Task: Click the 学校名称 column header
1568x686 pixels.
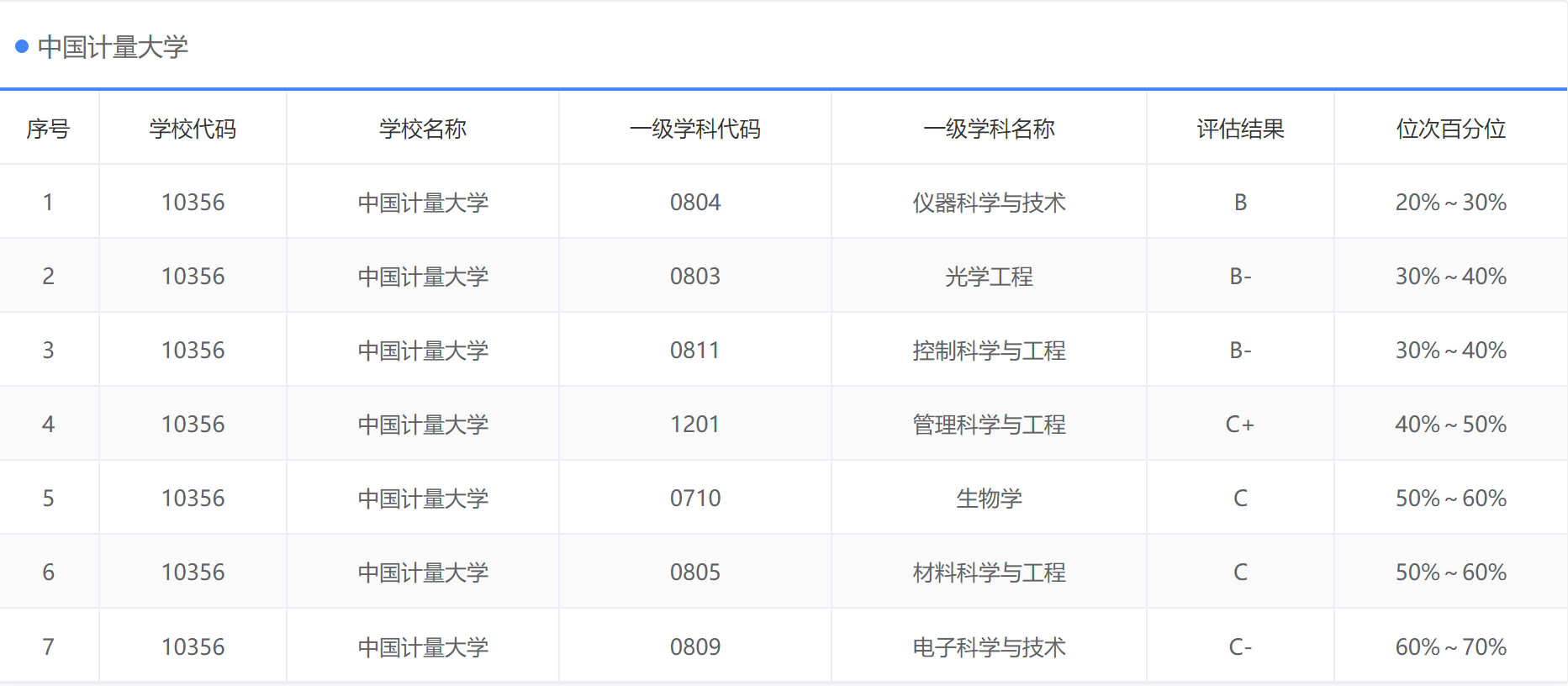Action: coord(423,129)
